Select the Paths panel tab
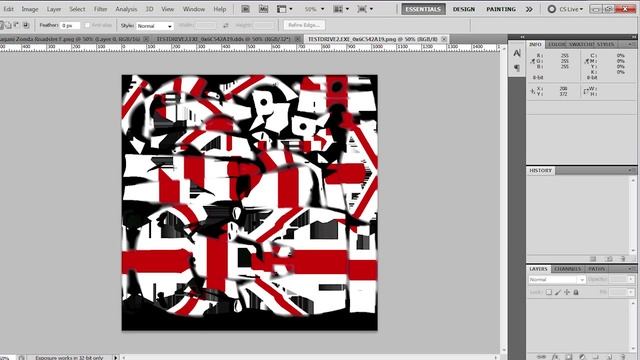Image resolution: width=640 pixels, height=360 pixels. [596, 269]
